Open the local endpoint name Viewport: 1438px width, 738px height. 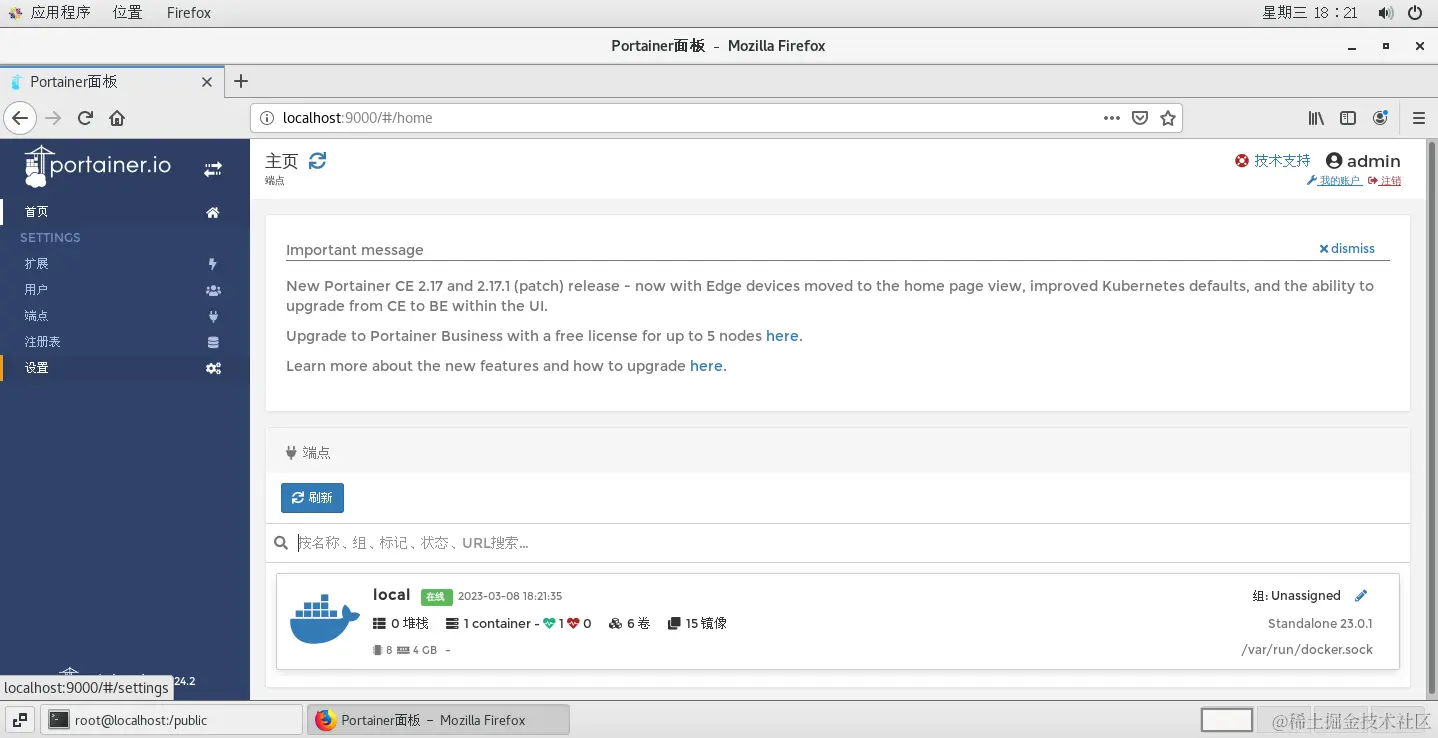coord(392,595)
